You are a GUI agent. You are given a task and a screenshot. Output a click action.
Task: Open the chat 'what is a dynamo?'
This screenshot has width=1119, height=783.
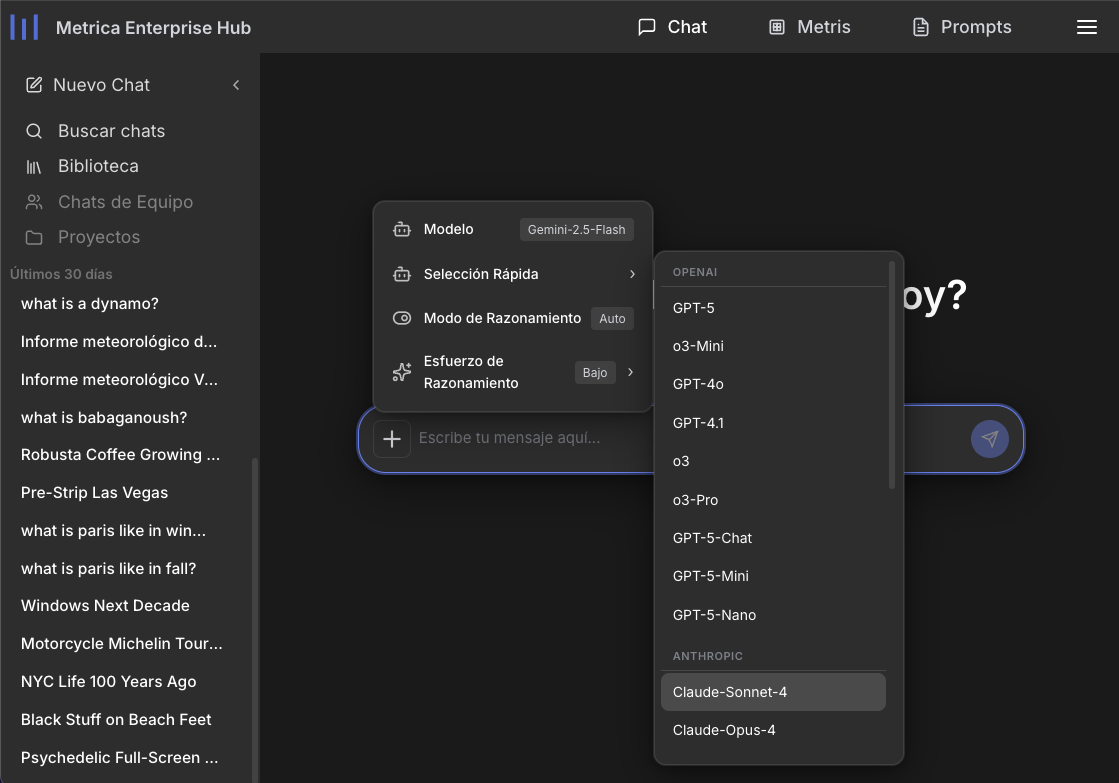[x=90, y=304]
